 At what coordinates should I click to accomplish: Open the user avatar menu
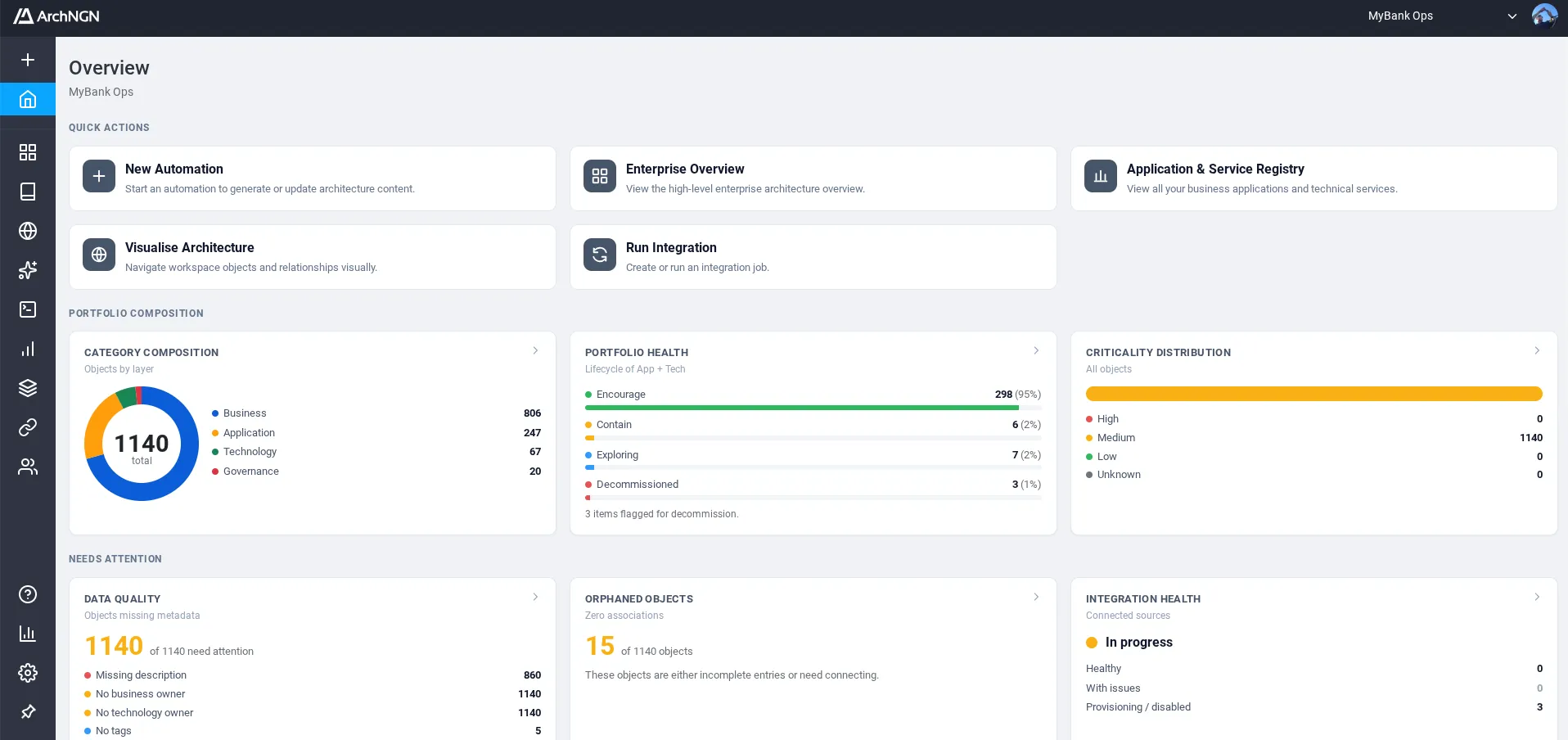pos(1544,16)
